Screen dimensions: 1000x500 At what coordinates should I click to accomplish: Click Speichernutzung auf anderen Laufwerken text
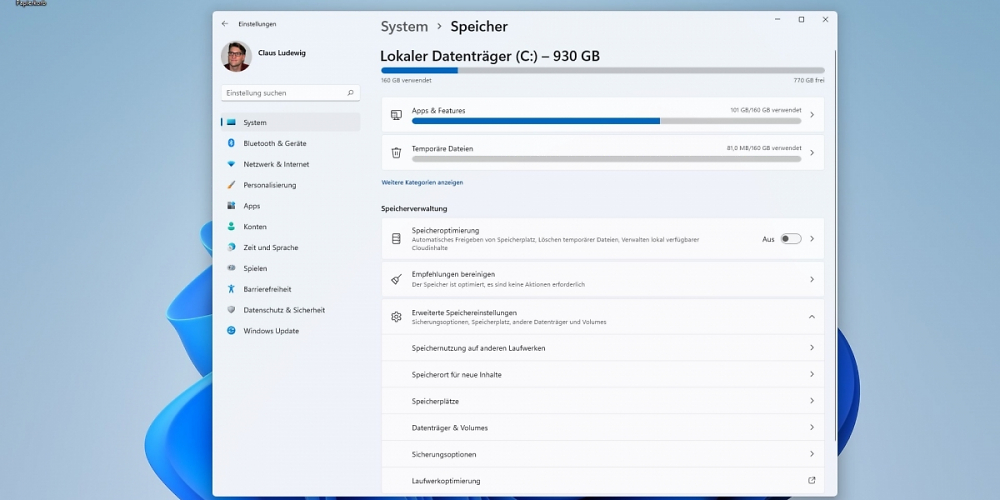tap(478, 348)
